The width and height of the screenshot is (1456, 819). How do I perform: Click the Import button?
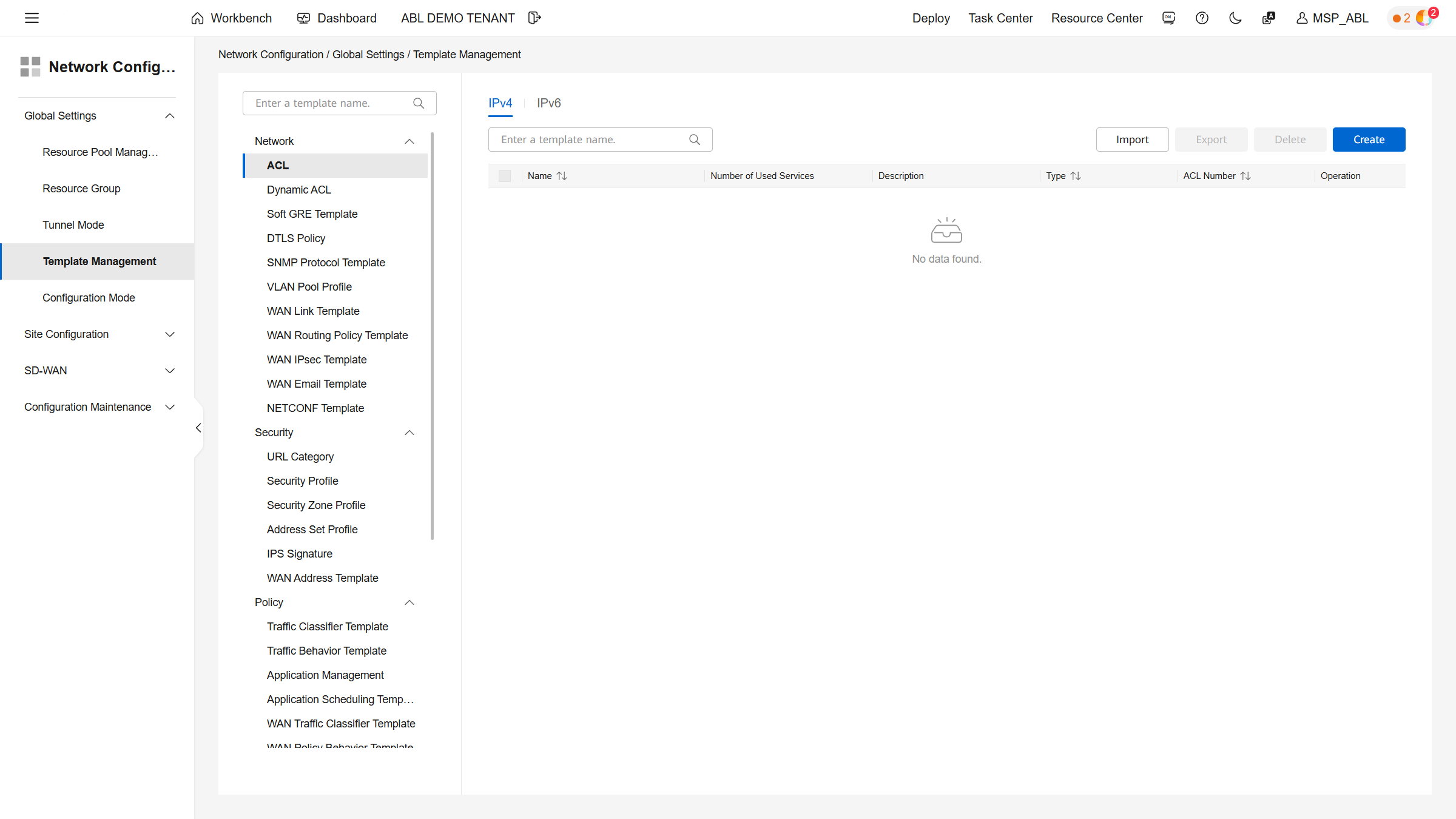point(1132,140)
